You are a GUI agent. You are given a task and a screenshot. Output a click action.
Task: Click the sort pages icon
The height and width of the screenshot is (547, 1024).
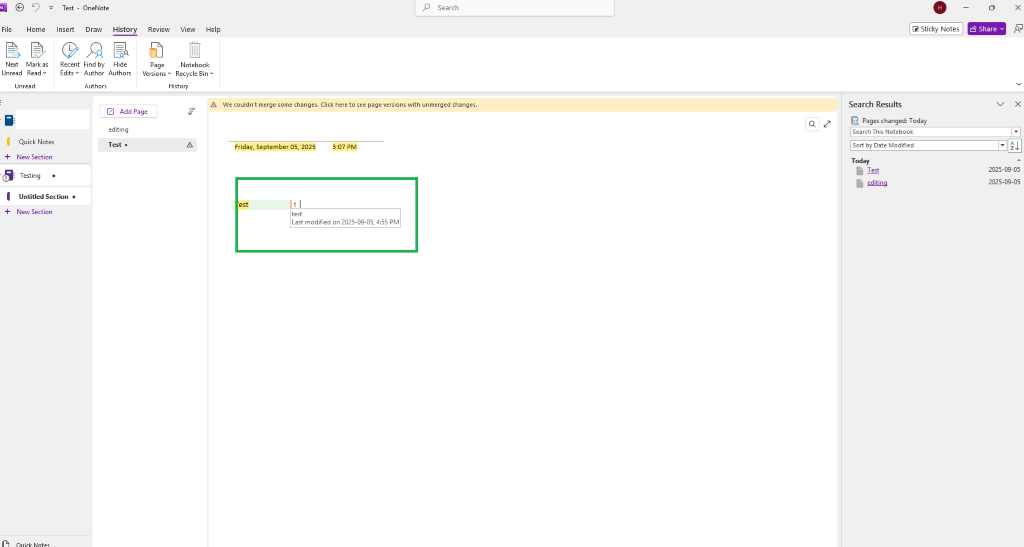191,112
